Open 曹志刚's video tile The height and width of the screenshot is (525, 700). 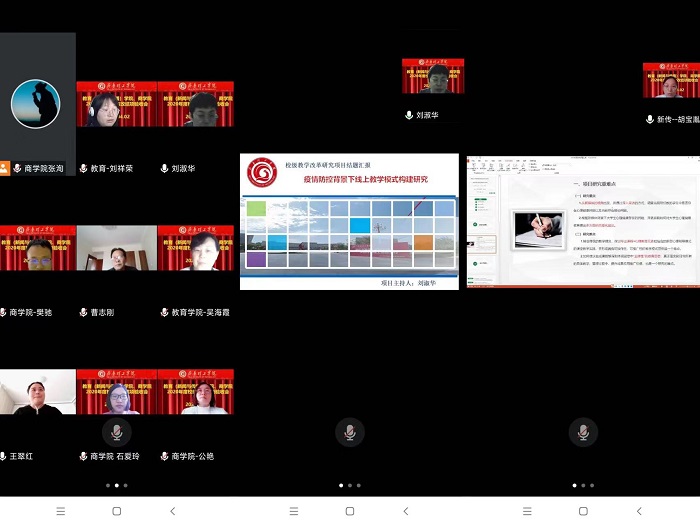115,248
